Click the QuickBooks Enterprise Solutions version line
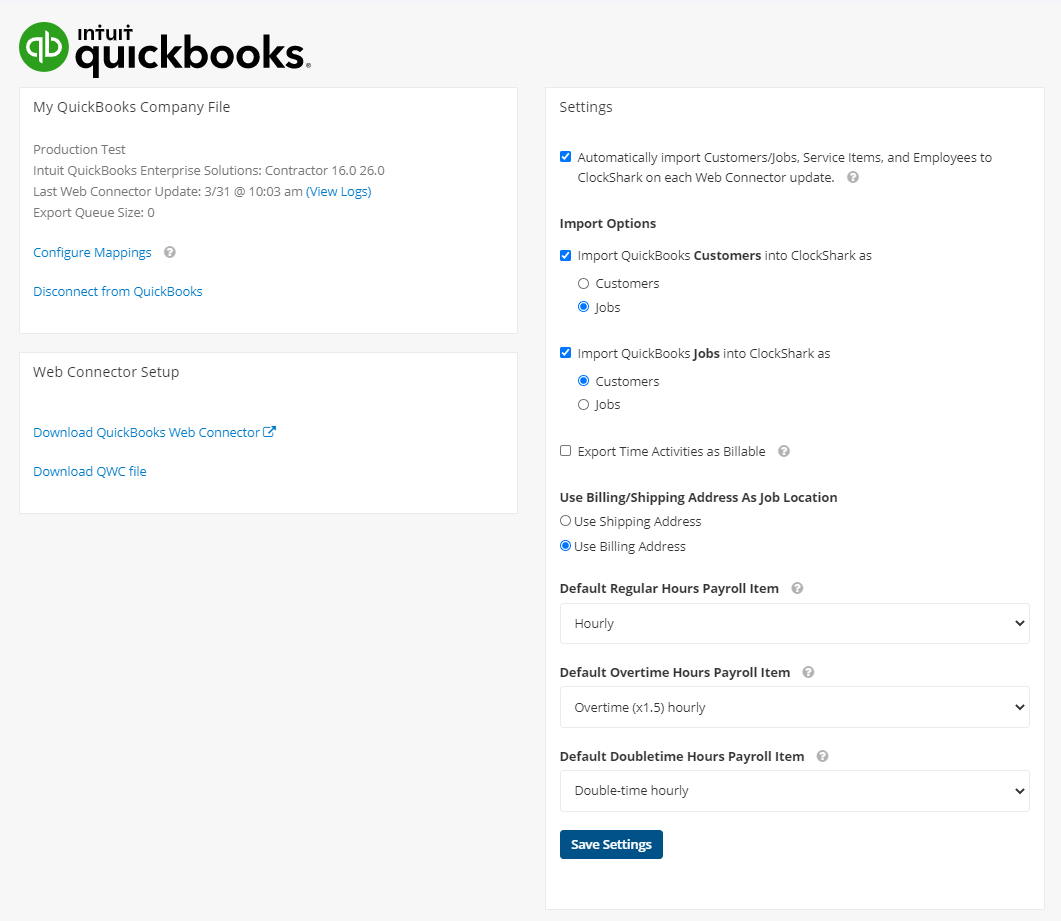This screenshot has width=1061, height=921. 209,171
